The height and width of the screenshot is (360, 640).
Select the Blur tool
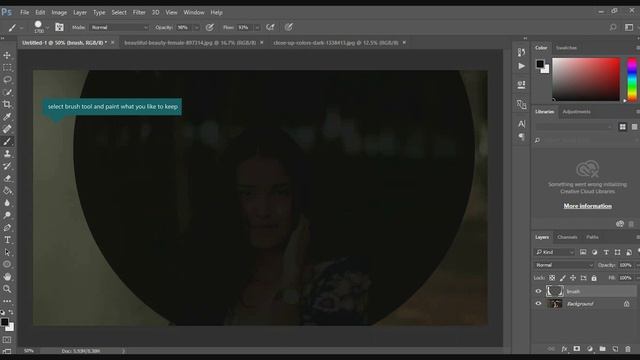pos(7,203)
